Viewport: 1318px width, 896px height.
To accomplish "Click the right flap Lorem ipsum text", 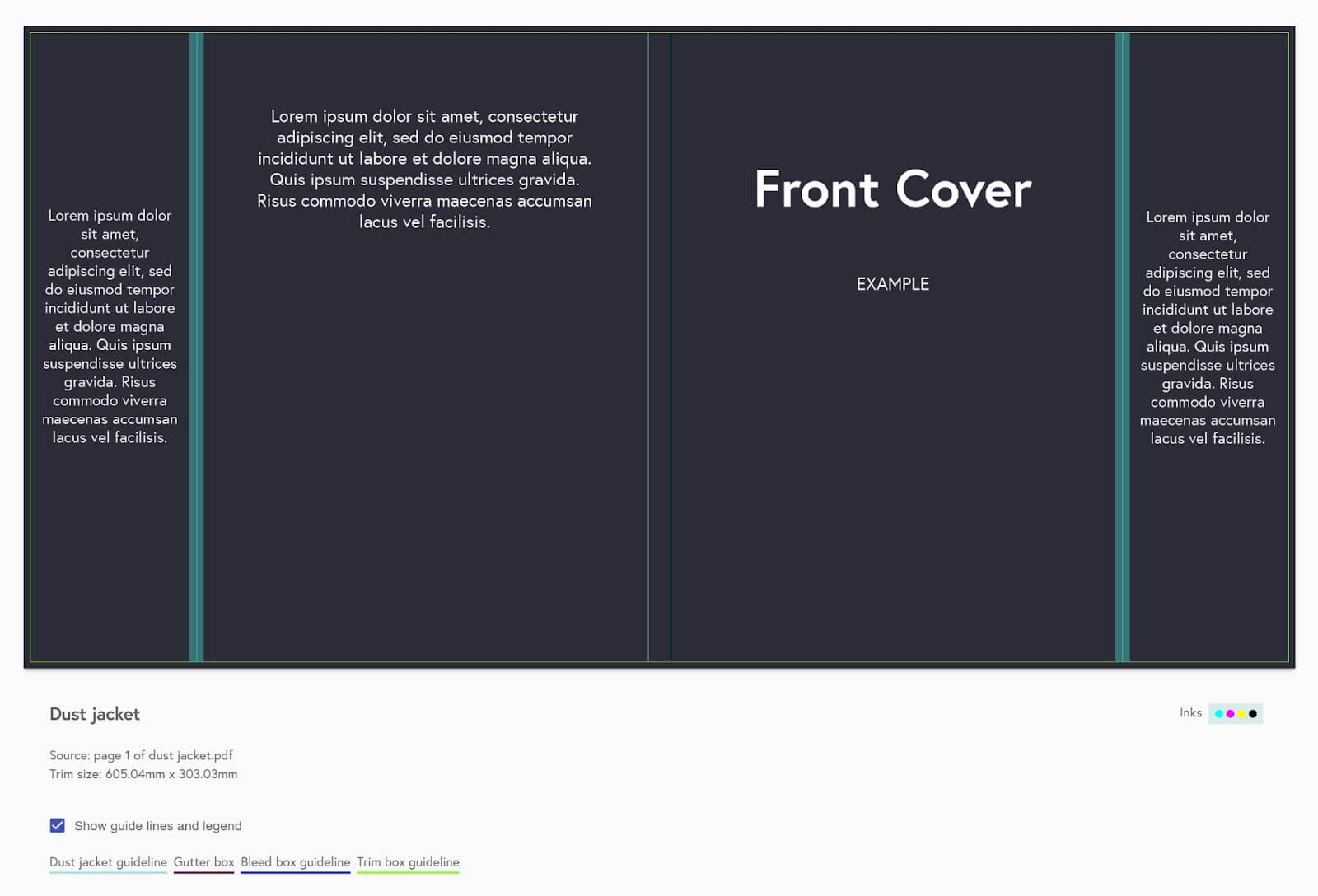I will point(1208,328).
